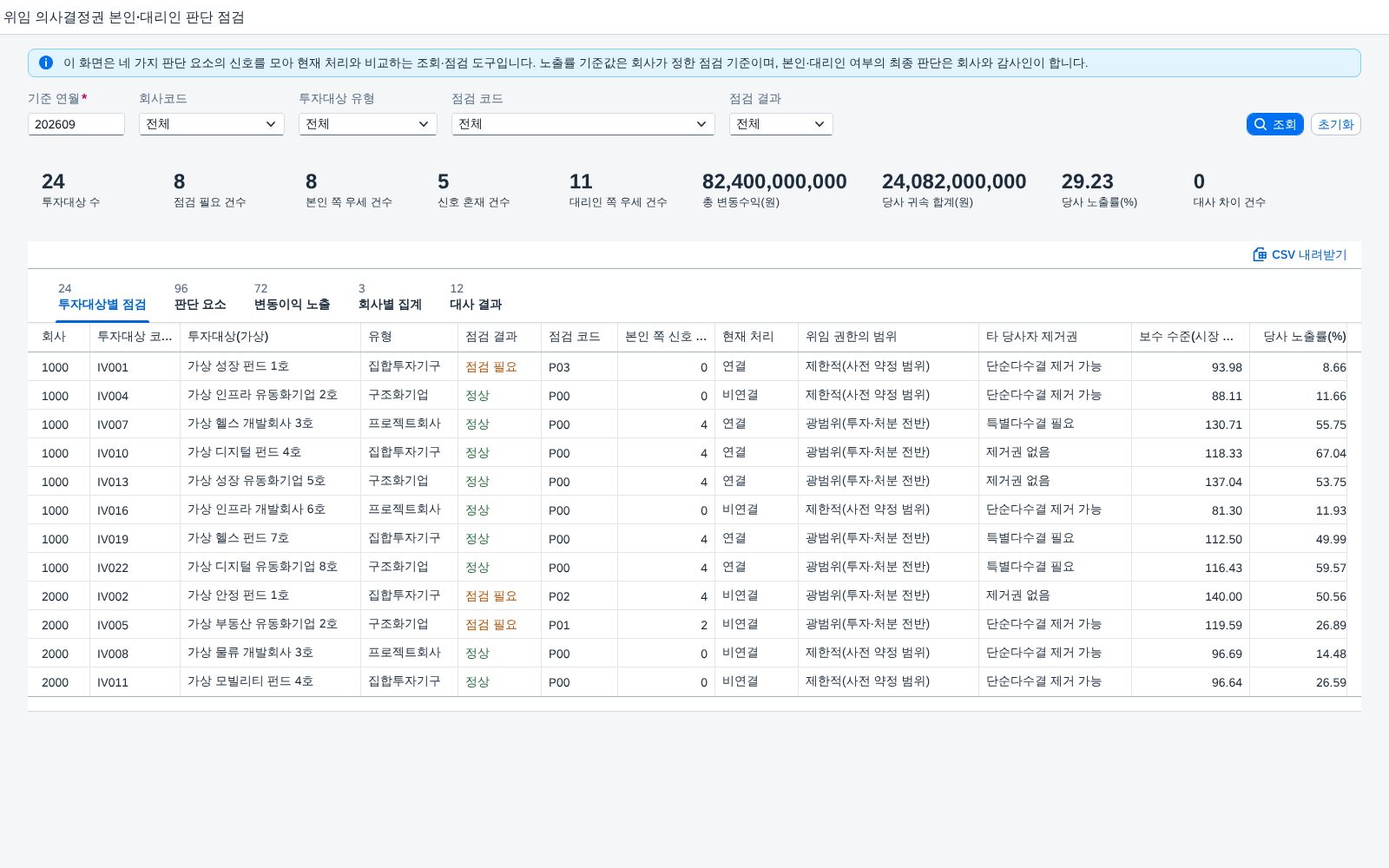Open the 회사코드 dropdown
Image resolution: width=1389 pixels, height=868 pixels.
[212, 124]
